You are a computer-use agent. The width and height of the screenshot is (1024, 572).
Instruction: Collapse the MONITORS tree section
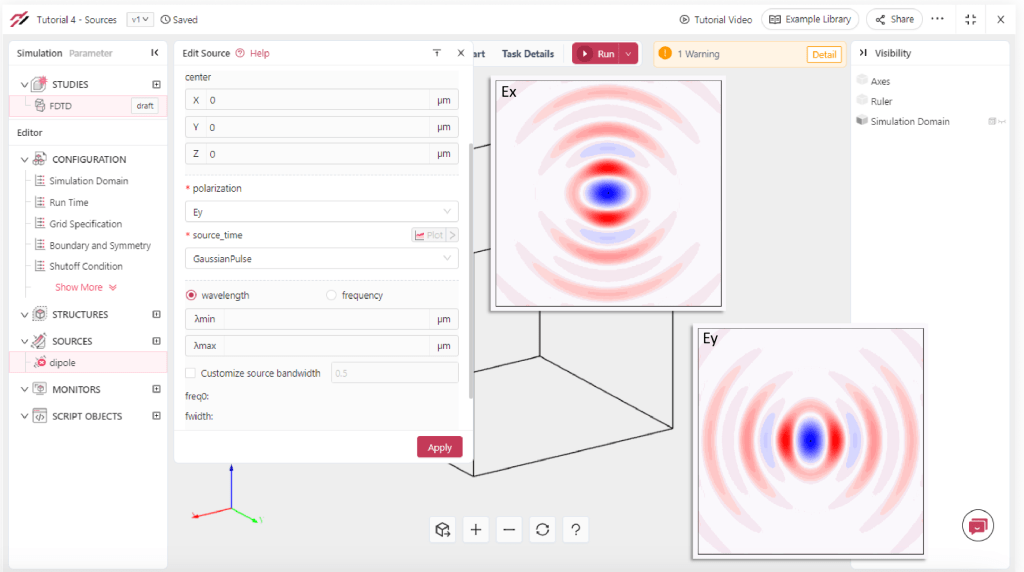24,389
